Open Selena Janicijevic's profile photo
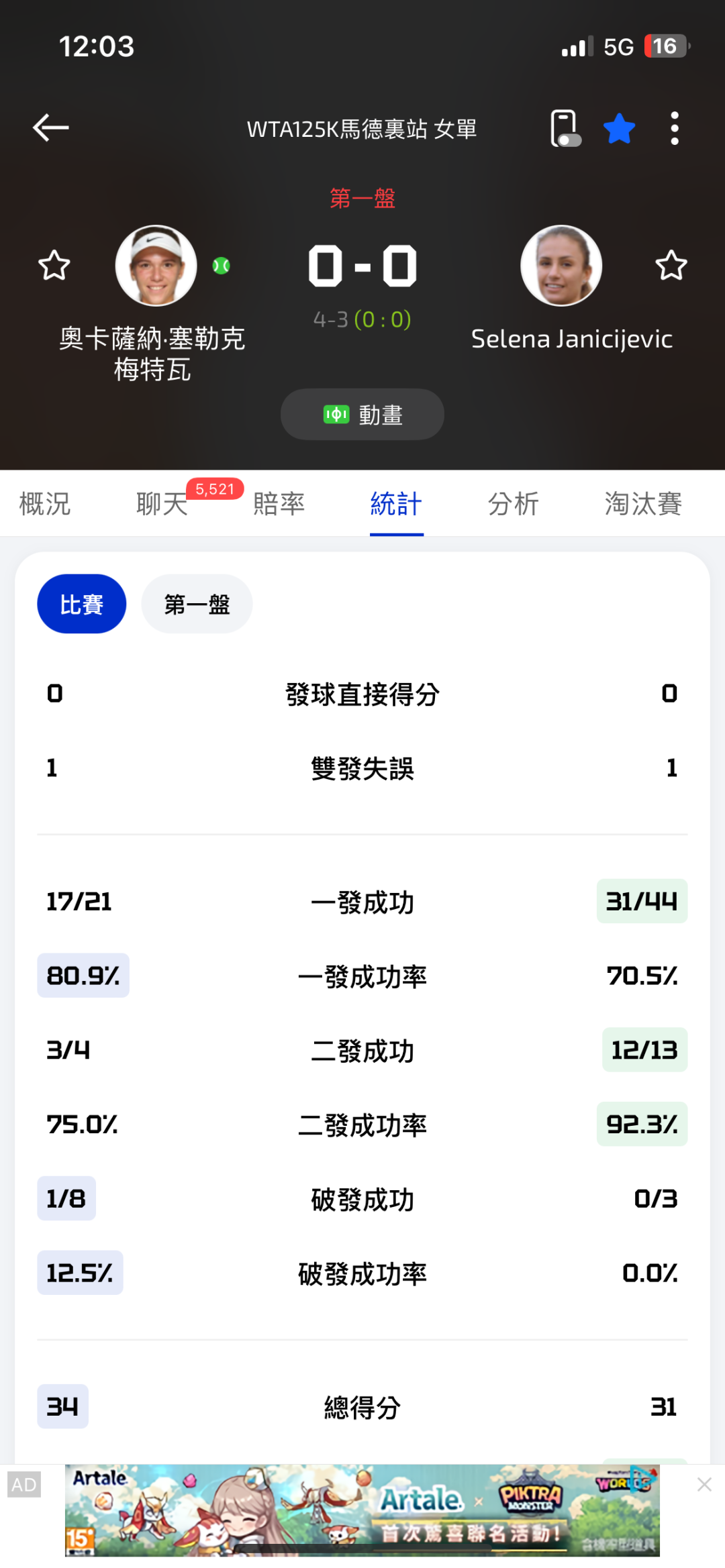 [x=561, y=266]
